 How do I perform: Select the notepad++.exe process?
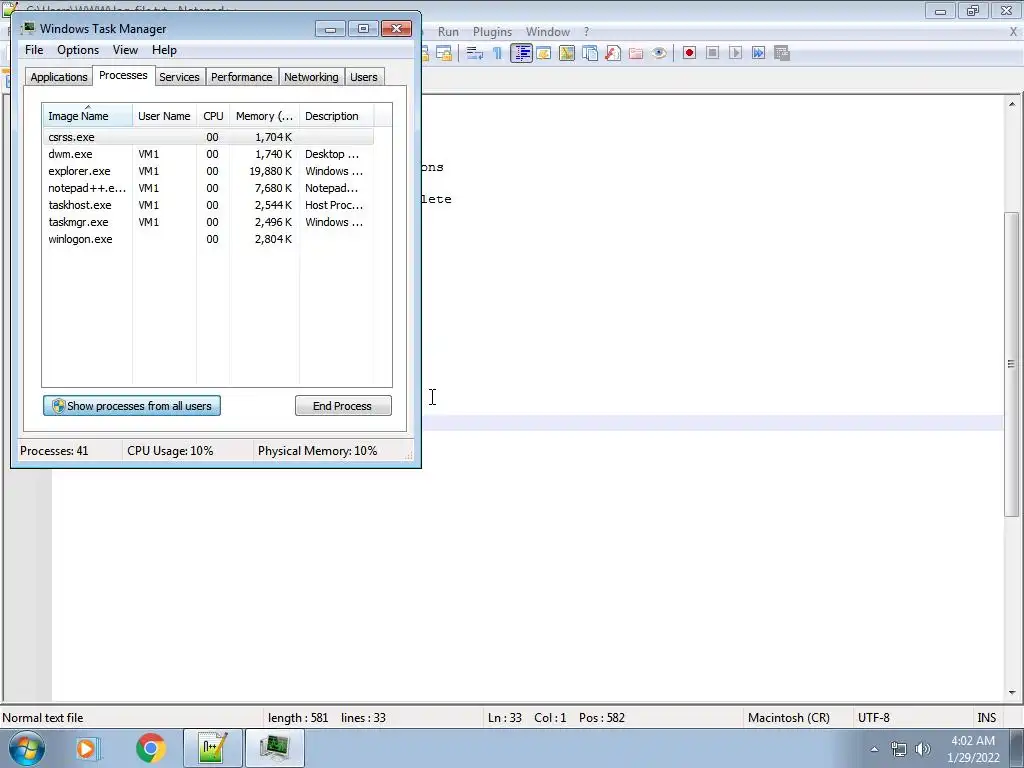pyautogui.click(x=208, y=188)
